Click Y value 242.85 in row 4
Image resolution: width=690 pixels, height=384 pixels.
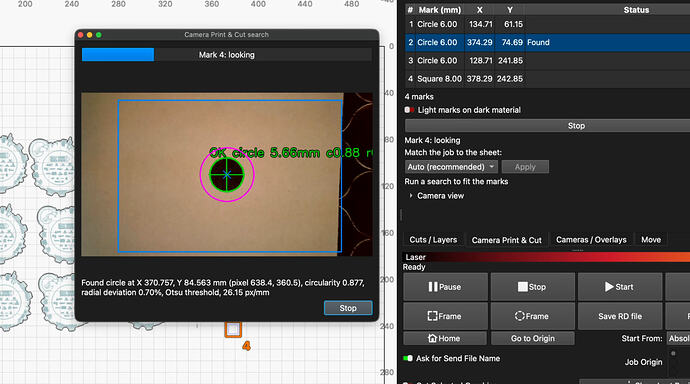click(510, 79)
